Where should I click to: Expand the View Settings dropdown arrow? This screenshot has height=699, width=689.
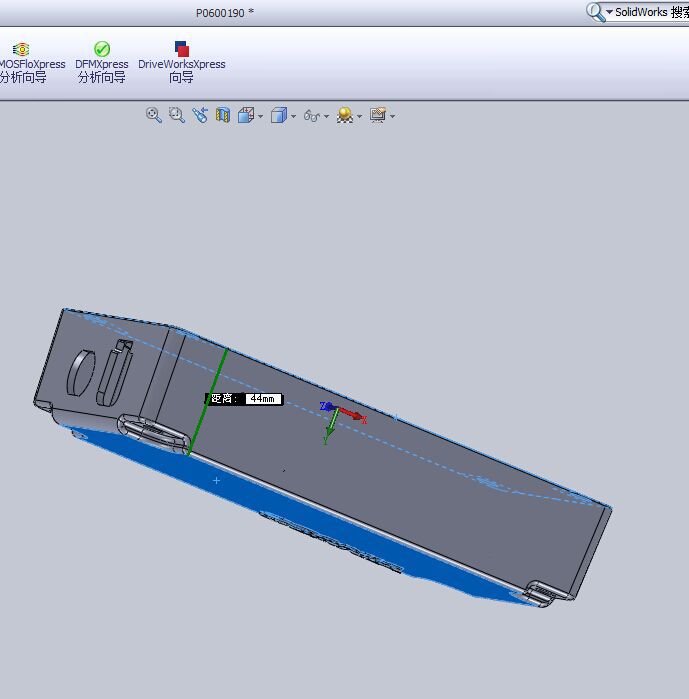tap(392, 116)
